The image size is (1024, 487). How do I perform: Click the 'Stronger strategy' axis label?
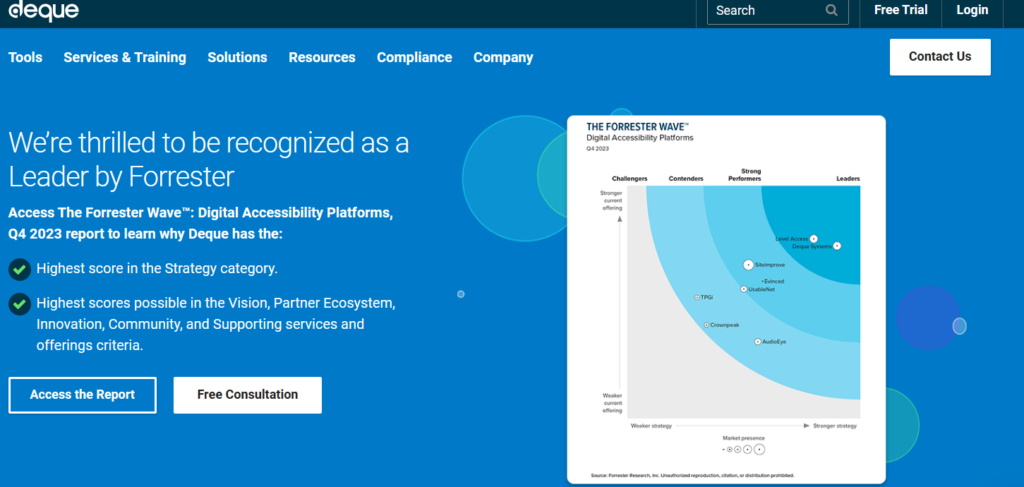pos(835,426)
